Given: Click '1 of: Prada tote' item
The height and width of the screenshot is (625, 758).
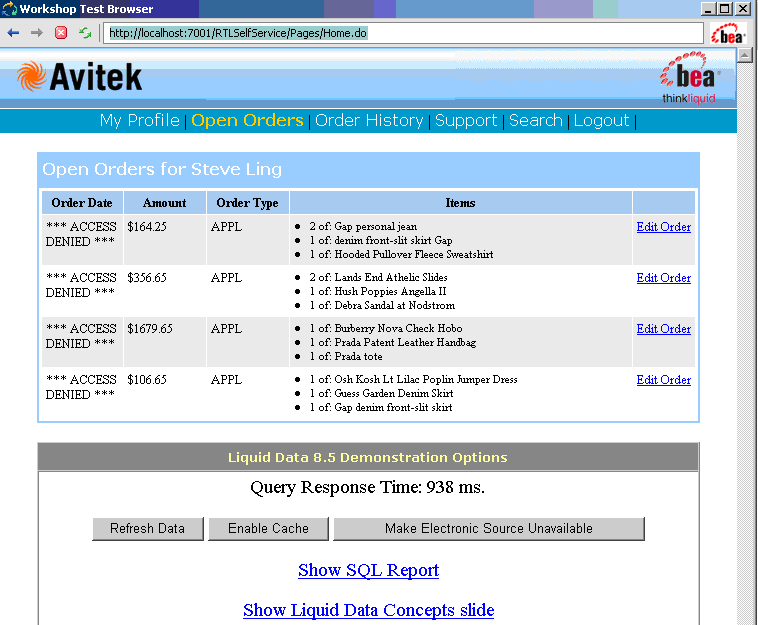Looking at the screenshot, I should pos(346,356).
